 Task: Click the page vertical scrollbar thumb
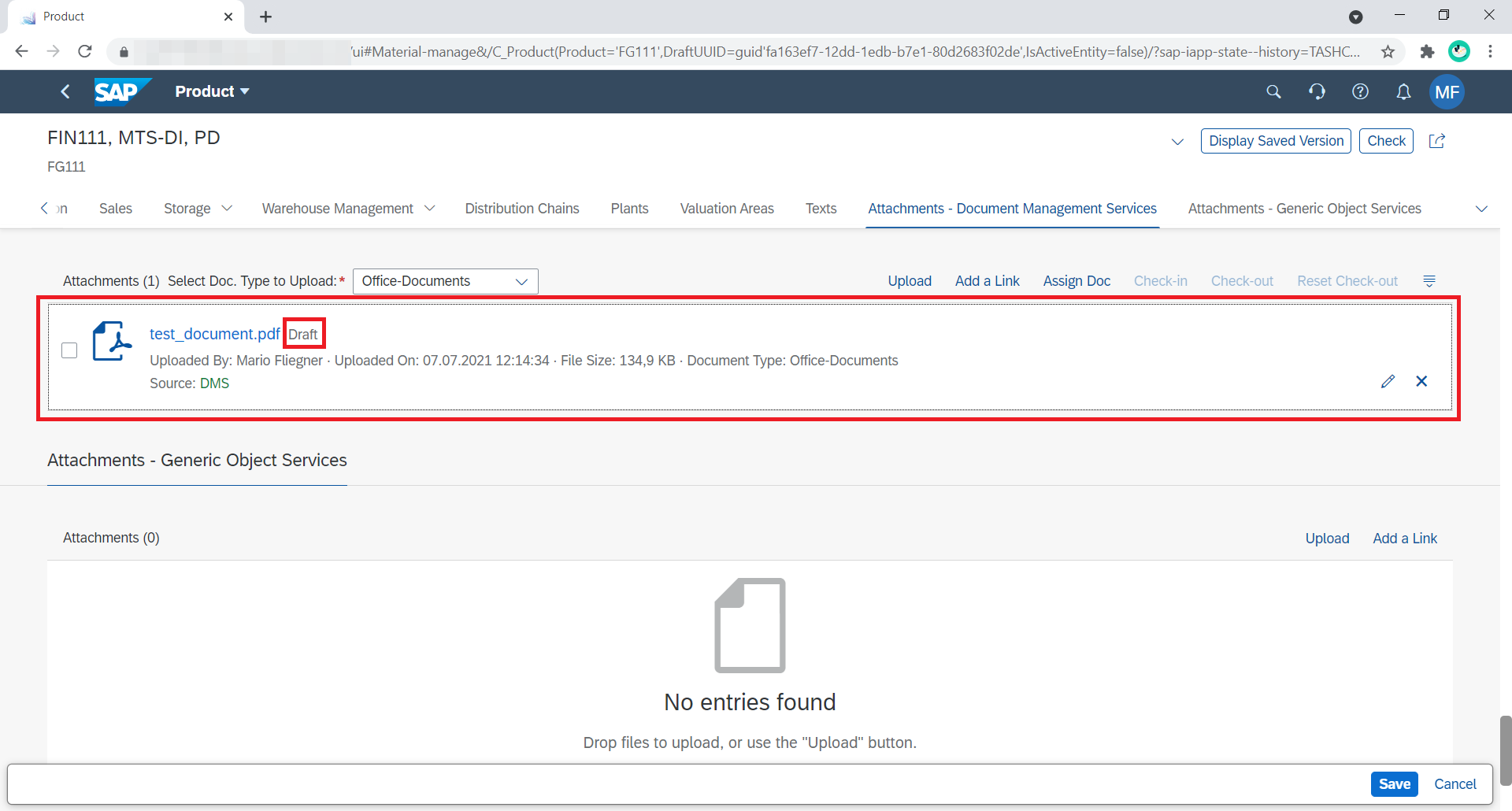coord(1505,750)
